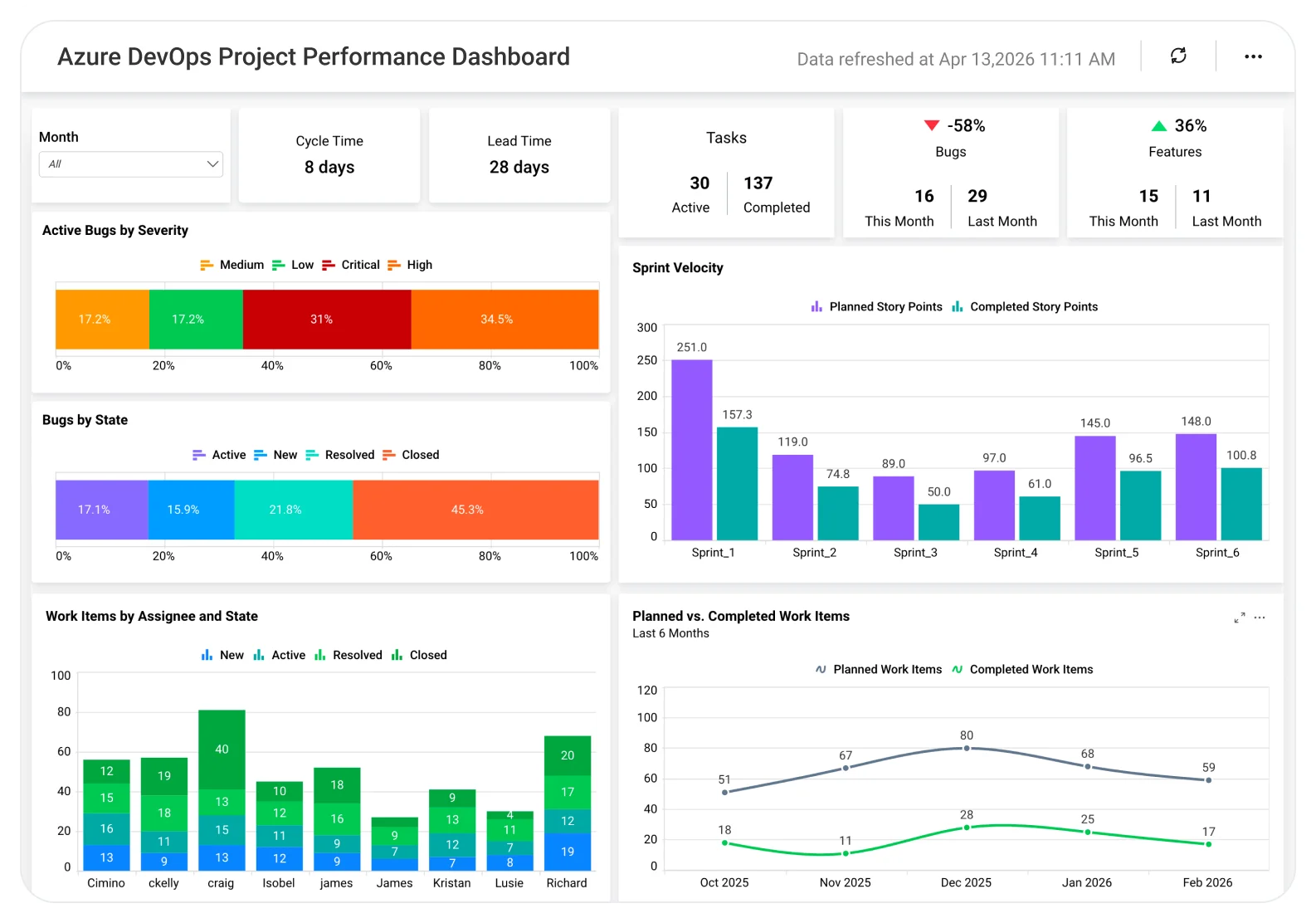Select the High 34.5% bar segment

pyautogui.click(x=505, y=320)
